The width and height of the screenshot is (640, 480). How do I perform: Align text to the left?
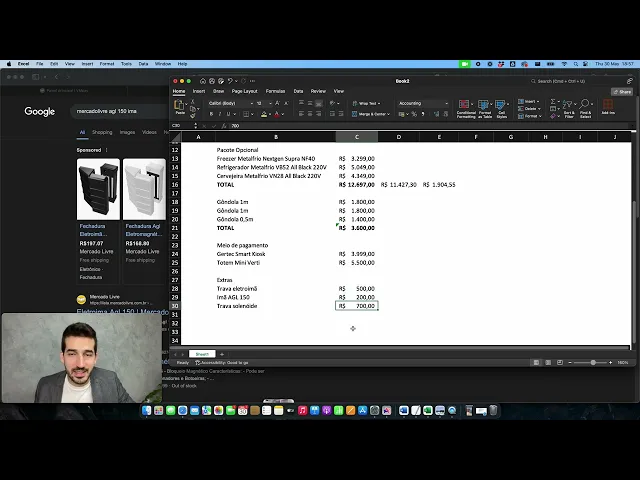301,114
